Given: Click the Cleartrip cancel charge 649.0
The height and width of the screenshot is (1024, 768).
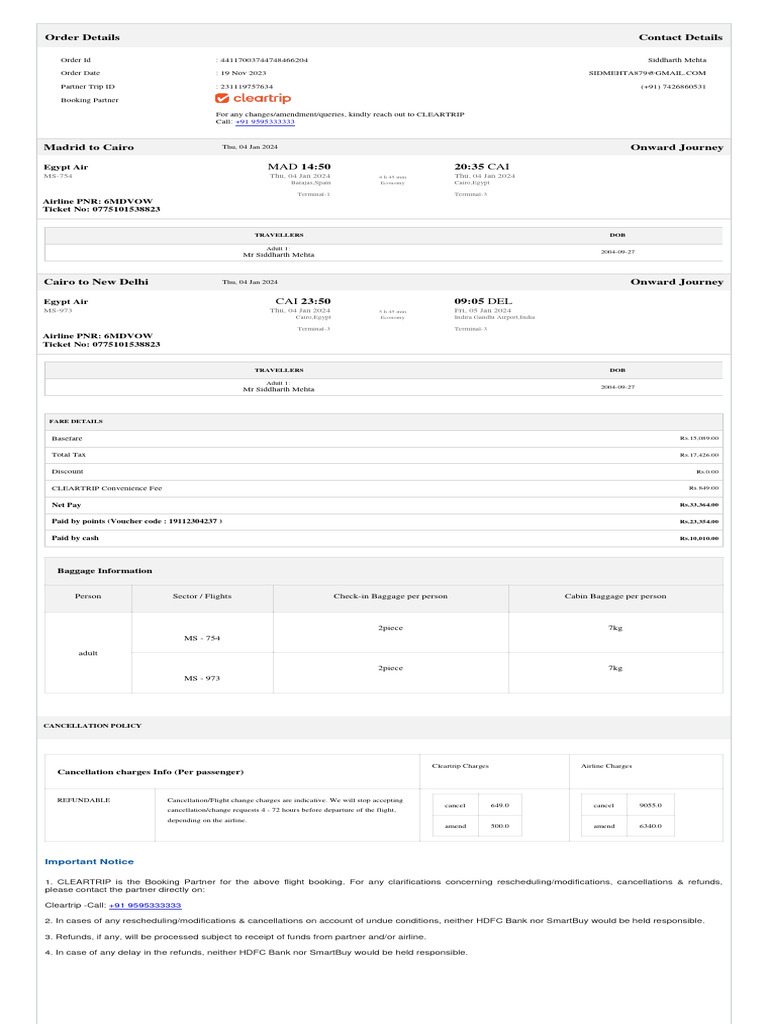Looking at the screenshot, I should [499, 805].
